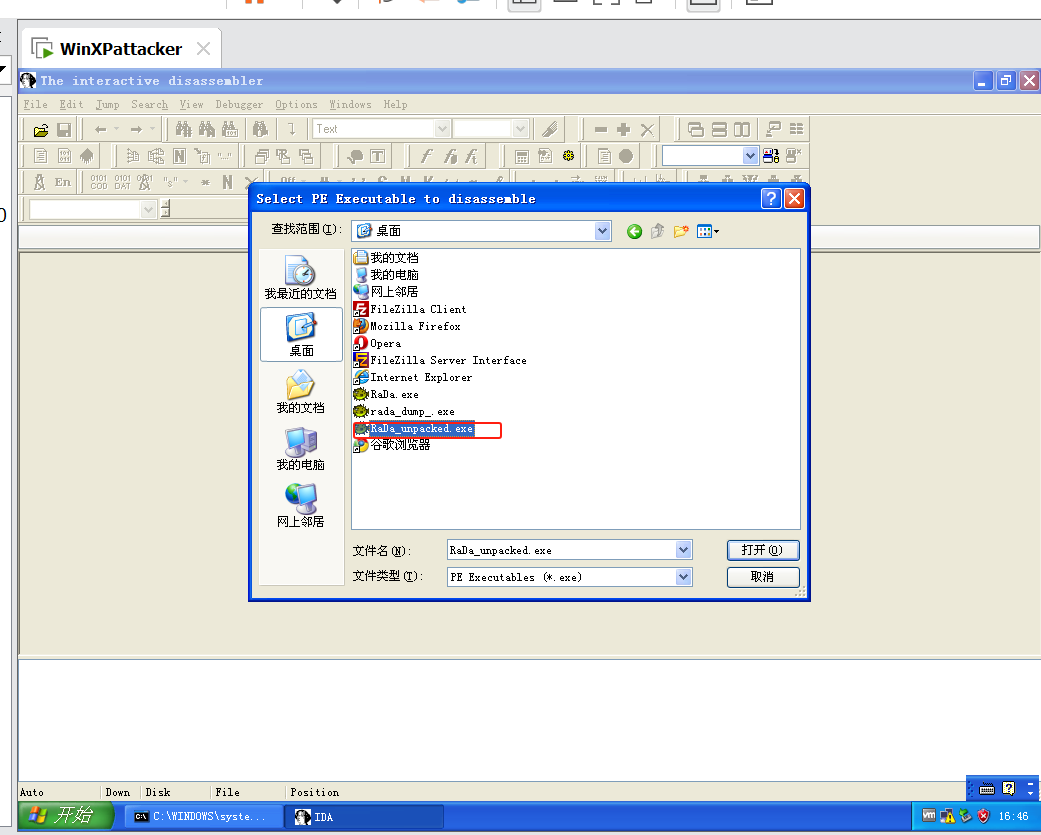Select the 桌面 desktop sidebar shortcut
This screenshot has width=1041, height=835.
(x=301, y=335)
